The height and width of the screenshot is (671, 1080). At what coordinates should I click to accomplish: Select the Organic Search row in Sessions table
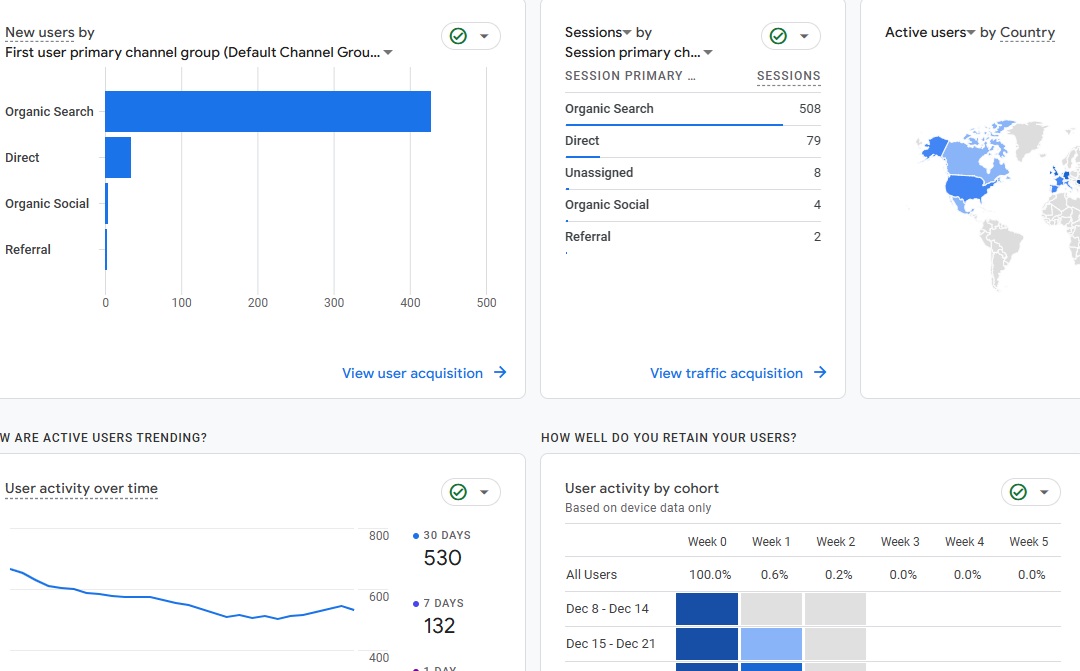(x=609, y=109)
